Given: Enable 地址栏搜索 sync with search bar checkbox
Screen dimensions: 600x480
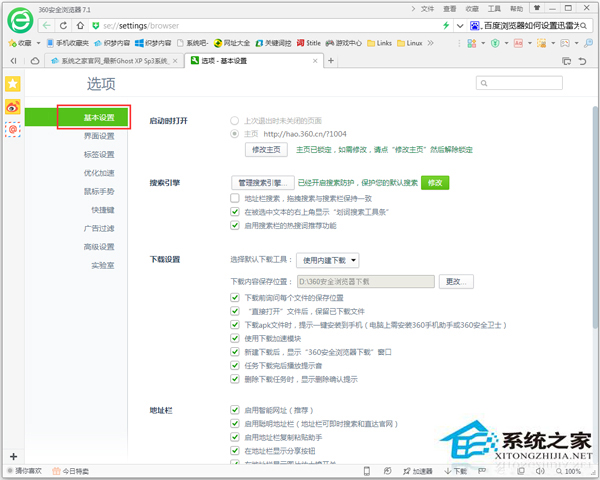Looking at the screenshot, I should (x=234, y=199).
